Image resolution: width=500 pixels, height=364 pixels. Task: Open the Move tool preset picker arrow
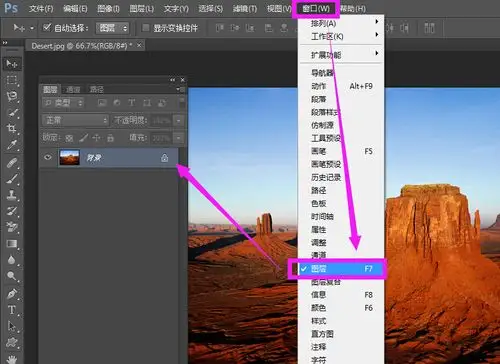(32, 28)
